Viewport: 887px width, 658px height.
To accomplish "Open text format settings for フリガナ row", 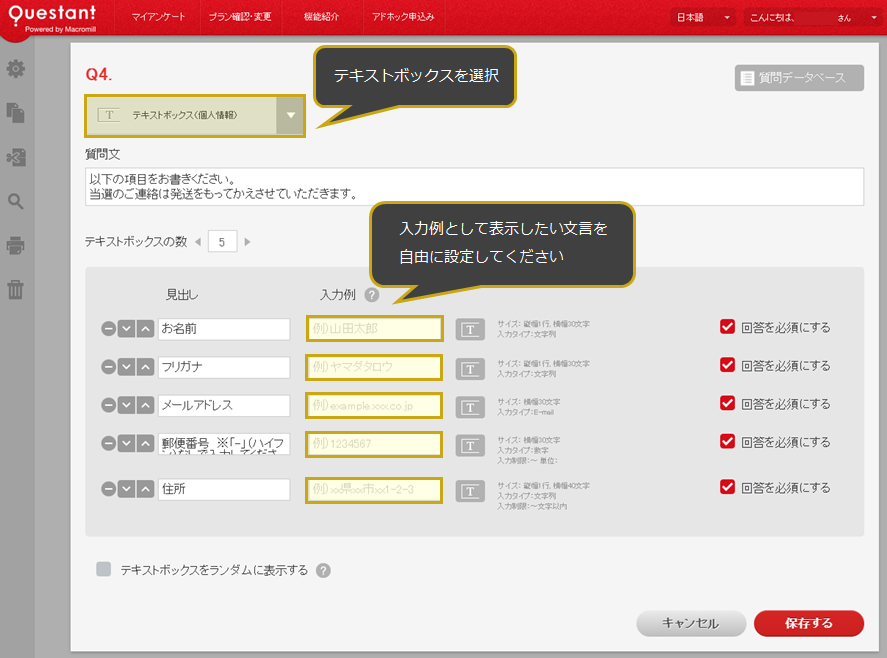I will pyautogui.click(x=470, y=368).
